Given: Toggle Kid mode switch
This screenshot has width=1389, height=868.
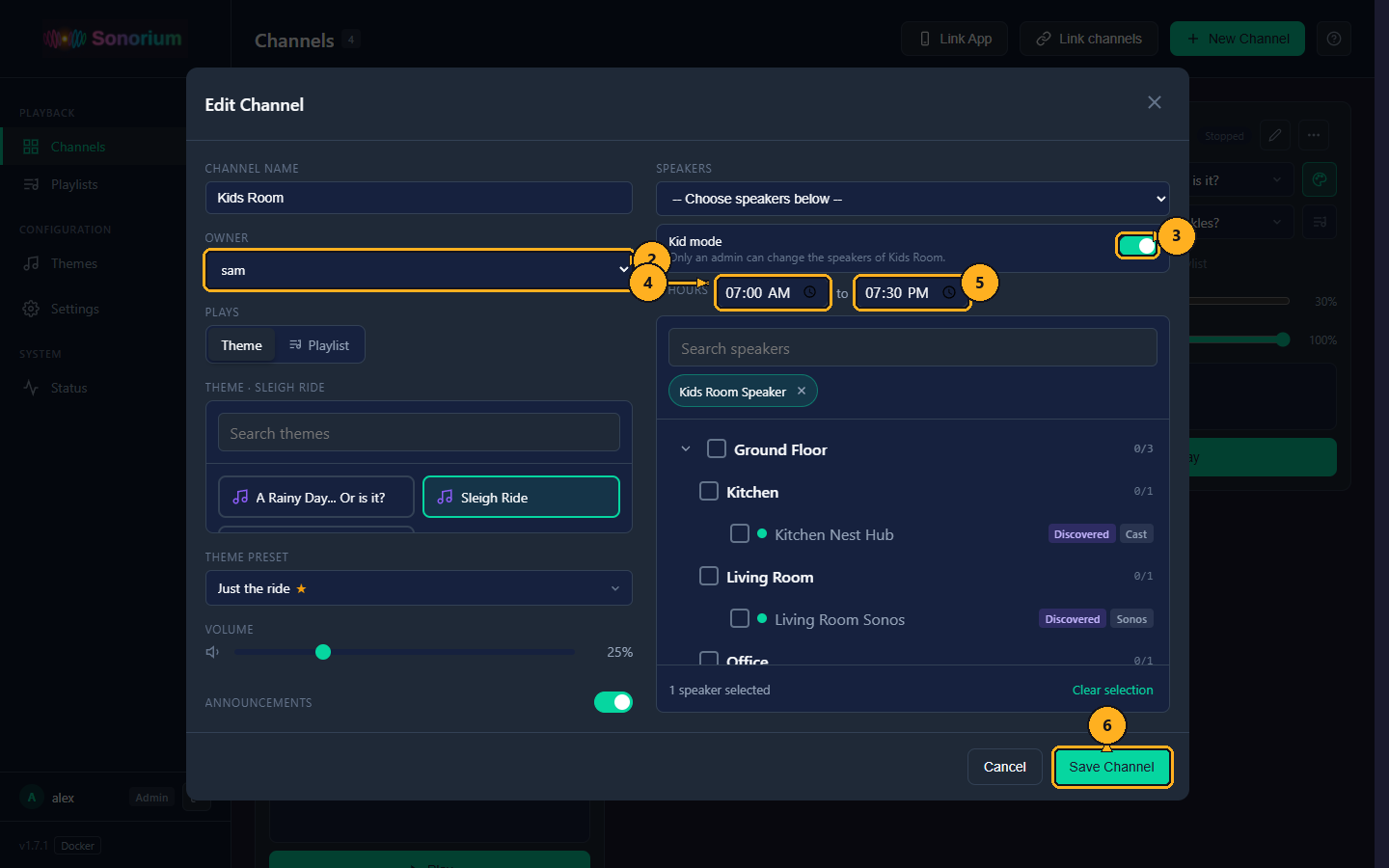Looking at the screenshot, I should [x=1137, y=246].
